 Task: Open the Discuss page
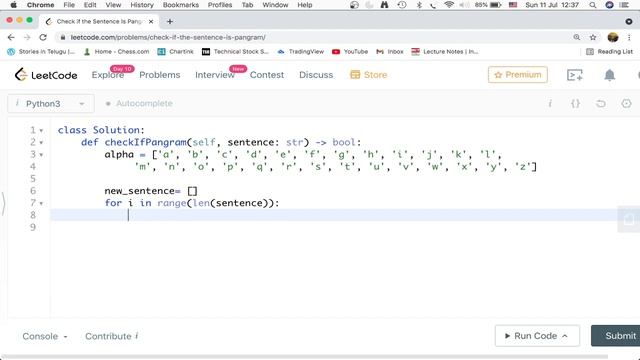tap(316, 75)
